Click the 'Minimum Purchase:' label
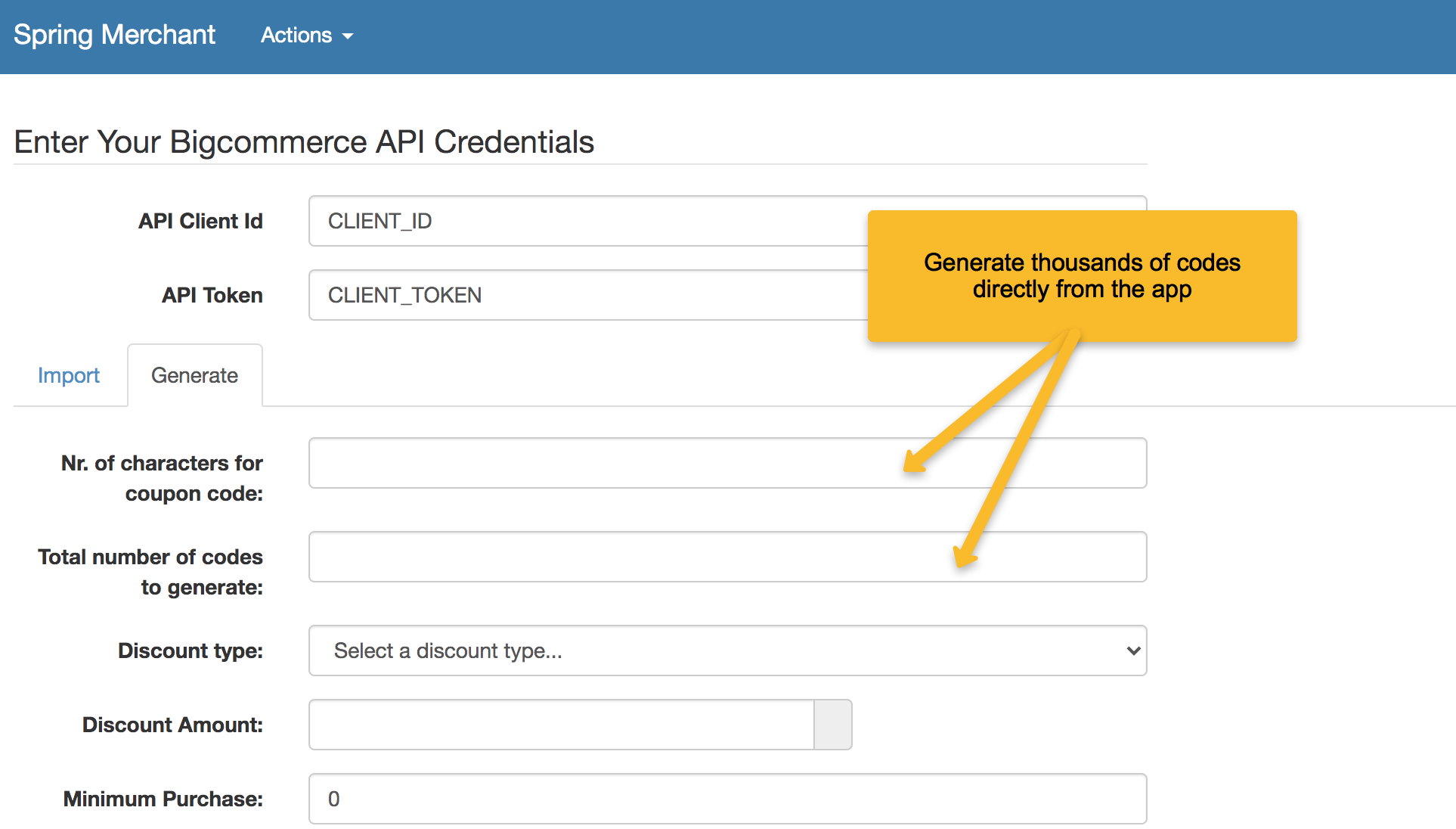 pyautogui.click(x=163, y=799)
